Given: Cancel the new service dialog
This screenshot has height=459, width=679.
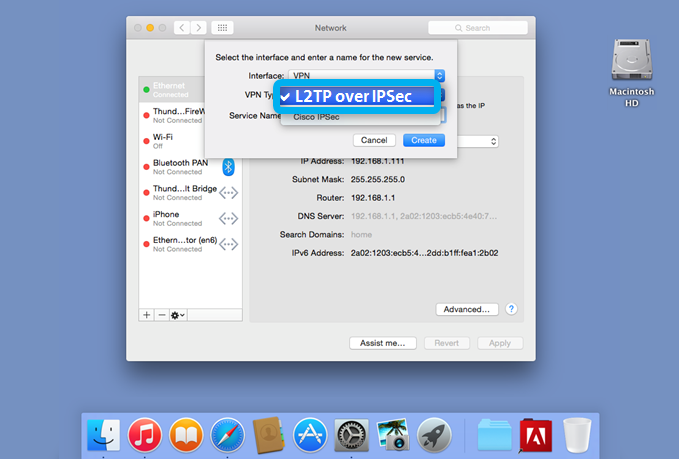Looking at the screenshot, I should tap(374, 140).
